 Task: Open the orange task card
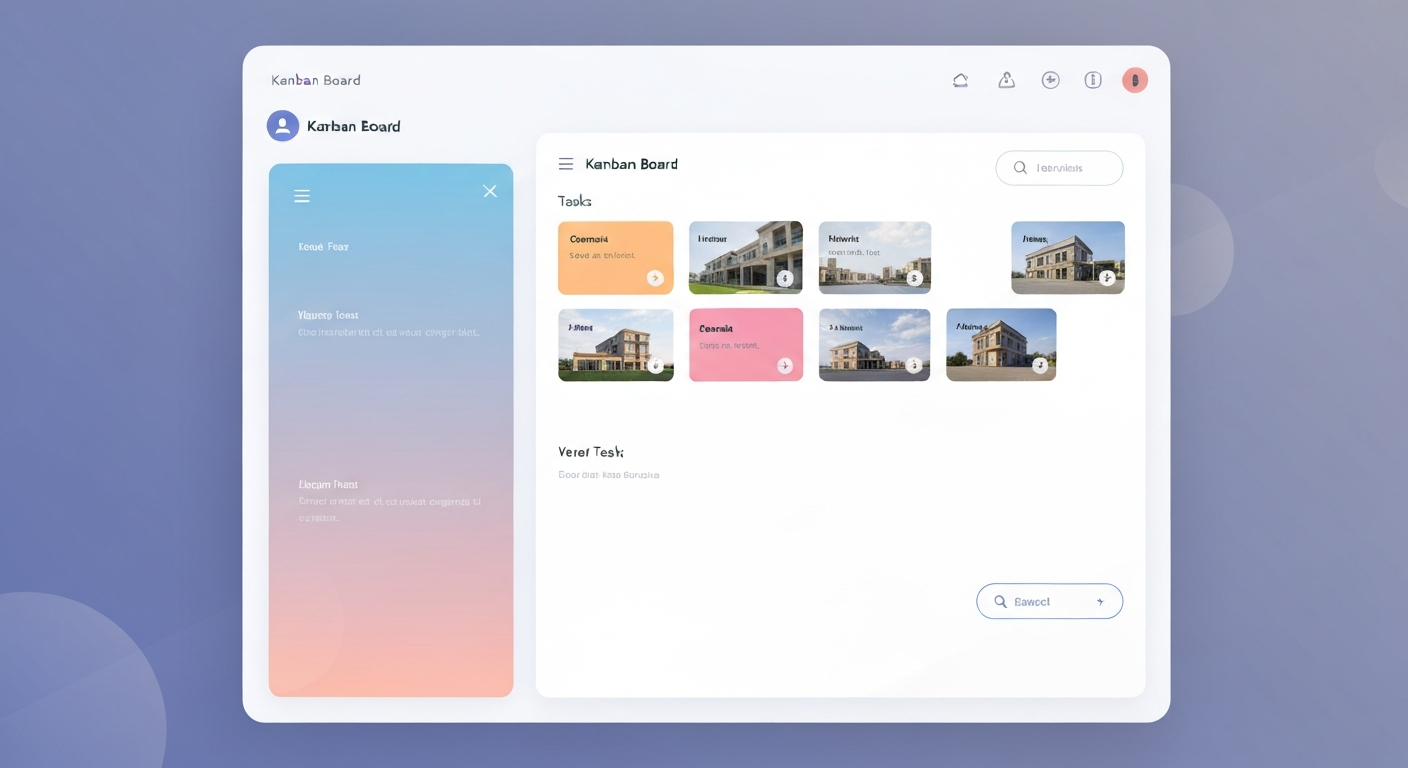point(615,258)
